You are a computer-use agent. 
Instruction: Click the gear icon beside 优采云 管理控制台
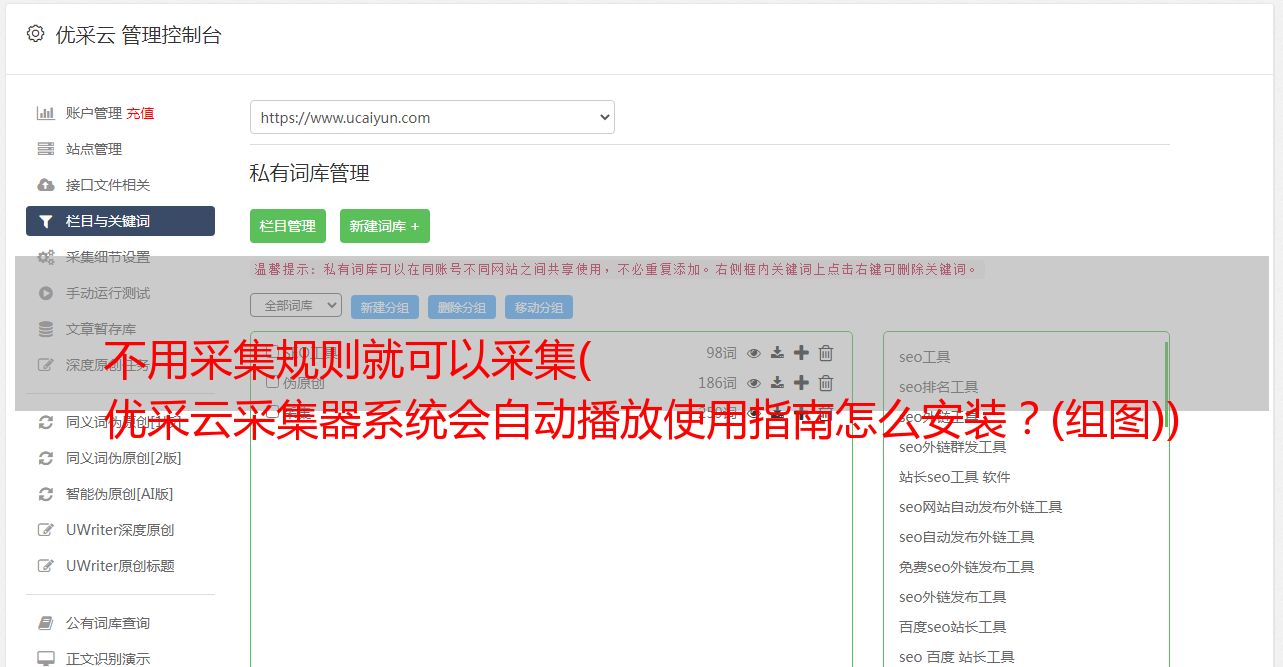pos(35,34)
